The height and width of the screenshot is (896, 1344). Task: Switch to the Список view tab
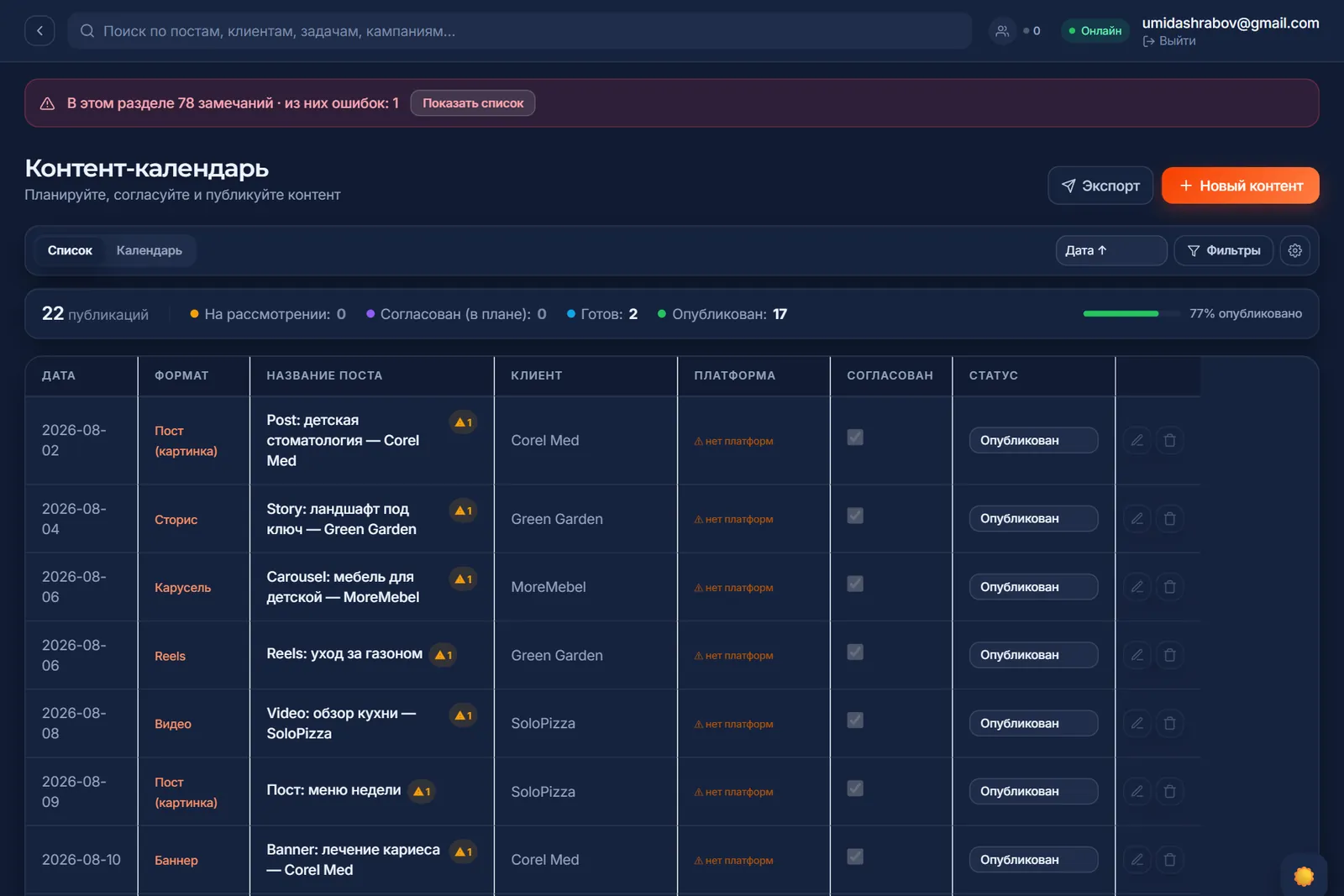[x=70, y=250]
